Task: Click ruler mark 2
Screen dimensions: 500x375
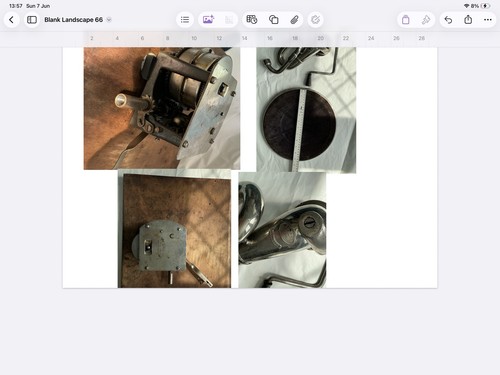Action: [x=92, y=38]
